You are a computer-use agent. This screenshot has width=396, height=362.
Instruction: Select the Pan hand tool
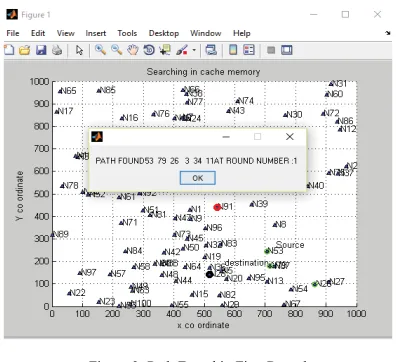133,50
